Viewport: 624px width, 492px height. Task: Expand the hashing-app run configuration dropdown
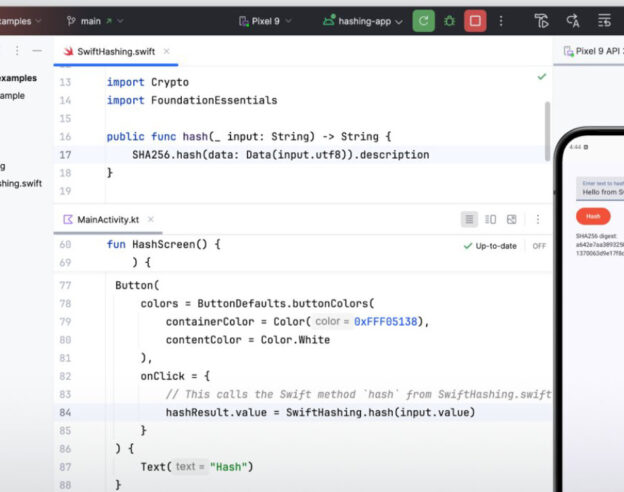(370, 20)
